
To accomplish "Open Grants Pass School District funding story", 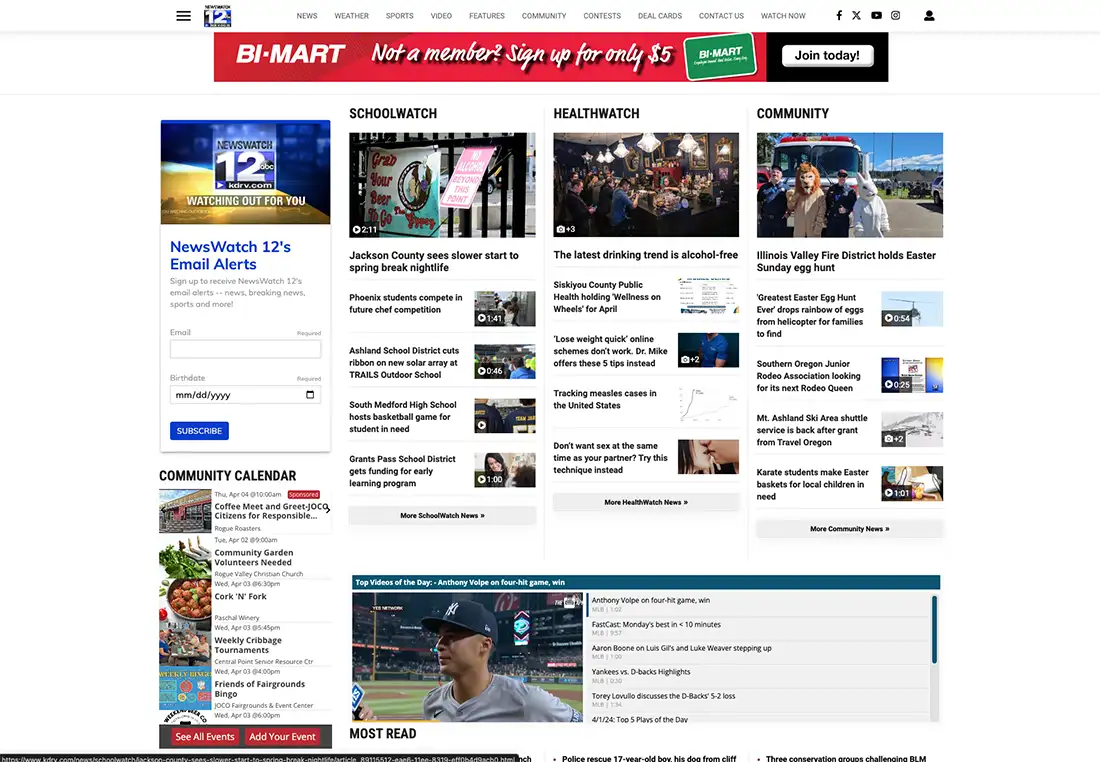I will [402, 471].
